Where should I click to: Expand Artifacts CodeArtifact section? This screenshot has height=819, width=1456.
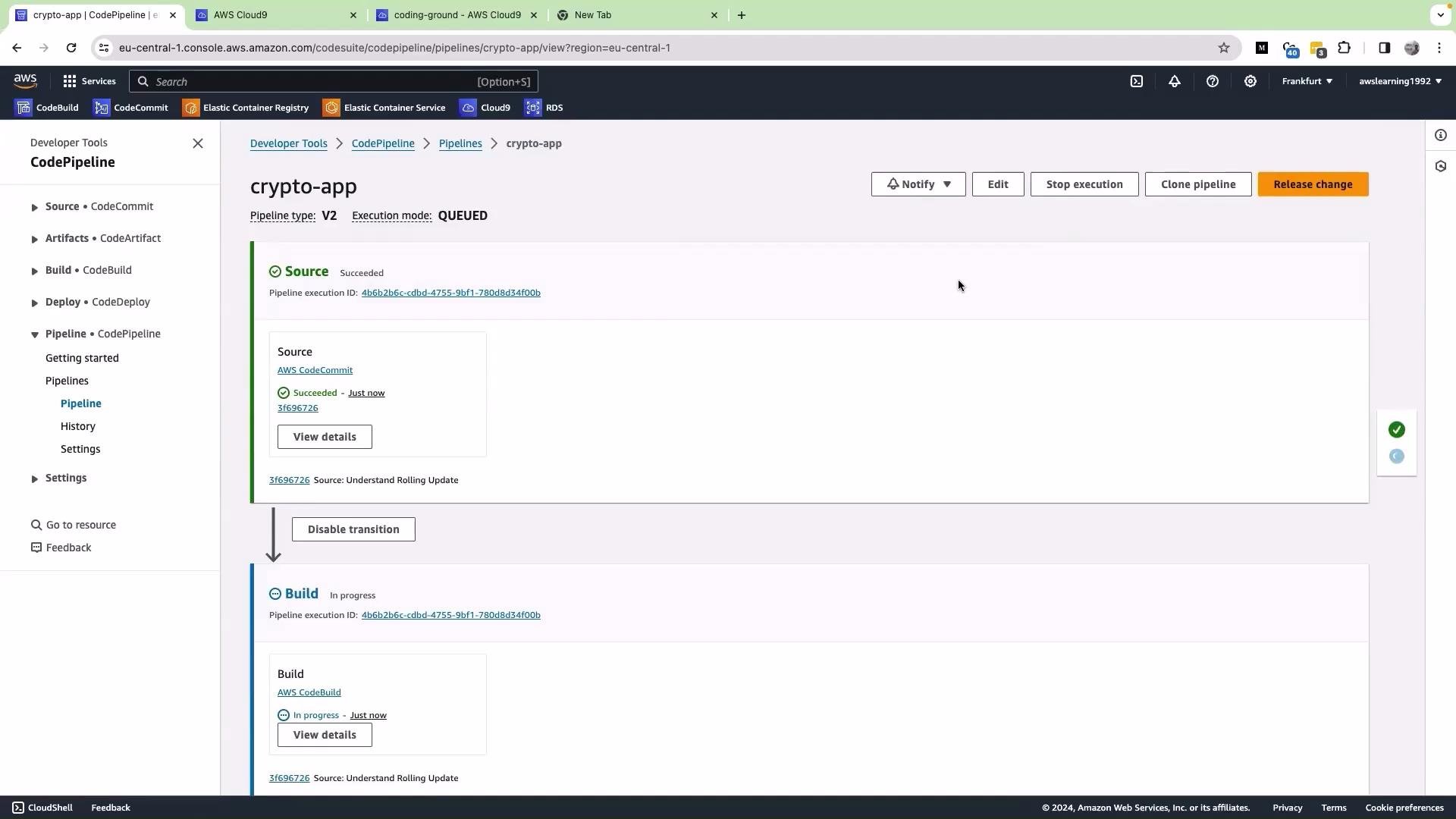click(x=96, y=238)
